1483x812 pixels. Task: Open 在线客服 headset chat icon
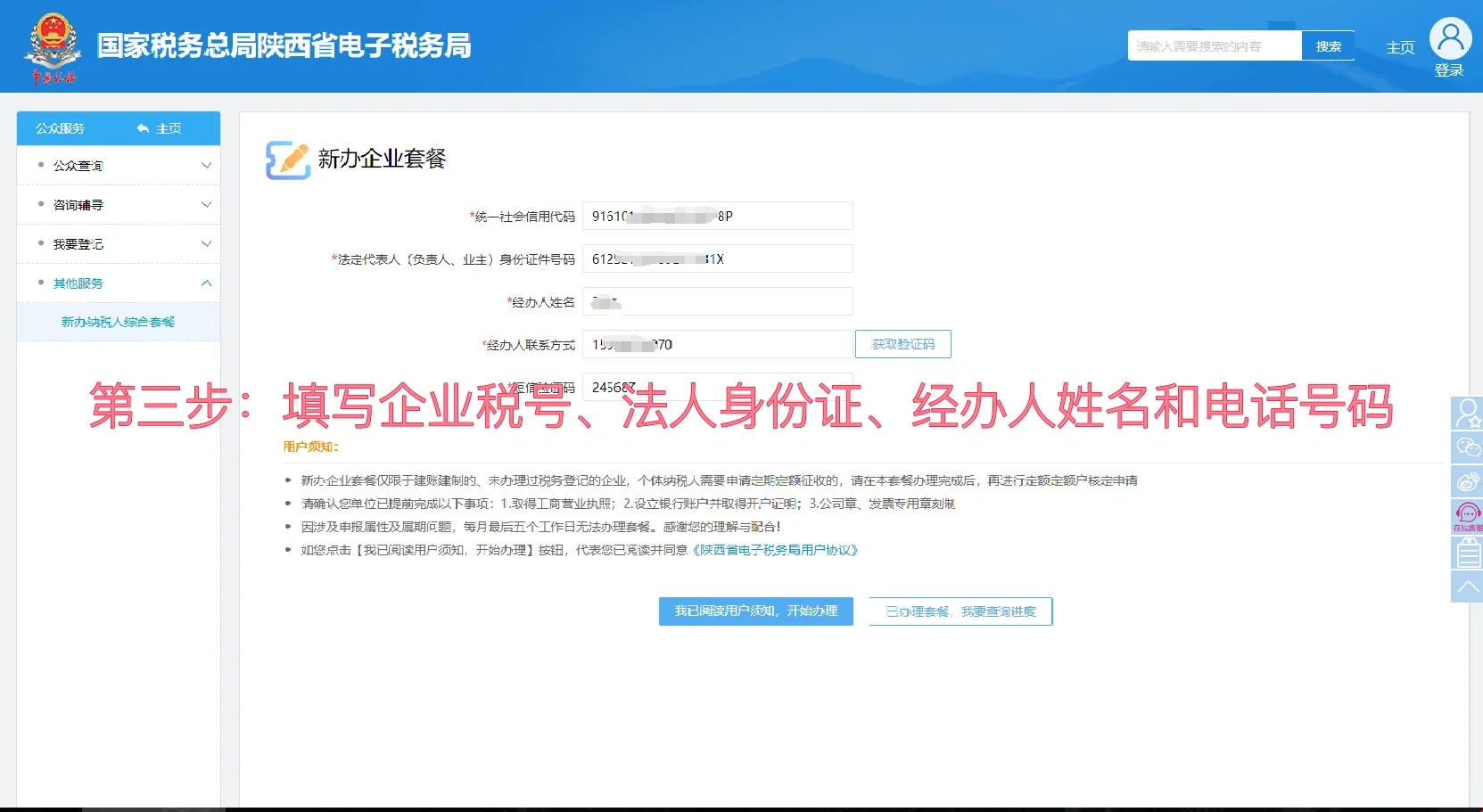pos(1467,516)
